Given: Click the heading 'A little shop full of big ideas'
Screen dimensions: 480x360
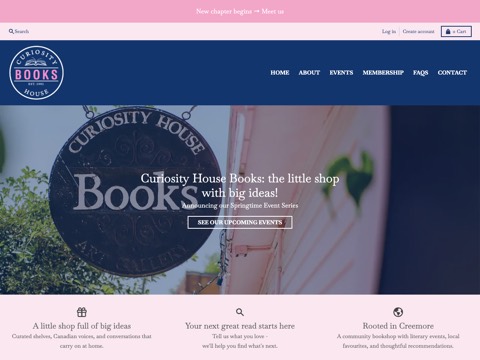Looking at the screenshot, I should coord(82,326).
